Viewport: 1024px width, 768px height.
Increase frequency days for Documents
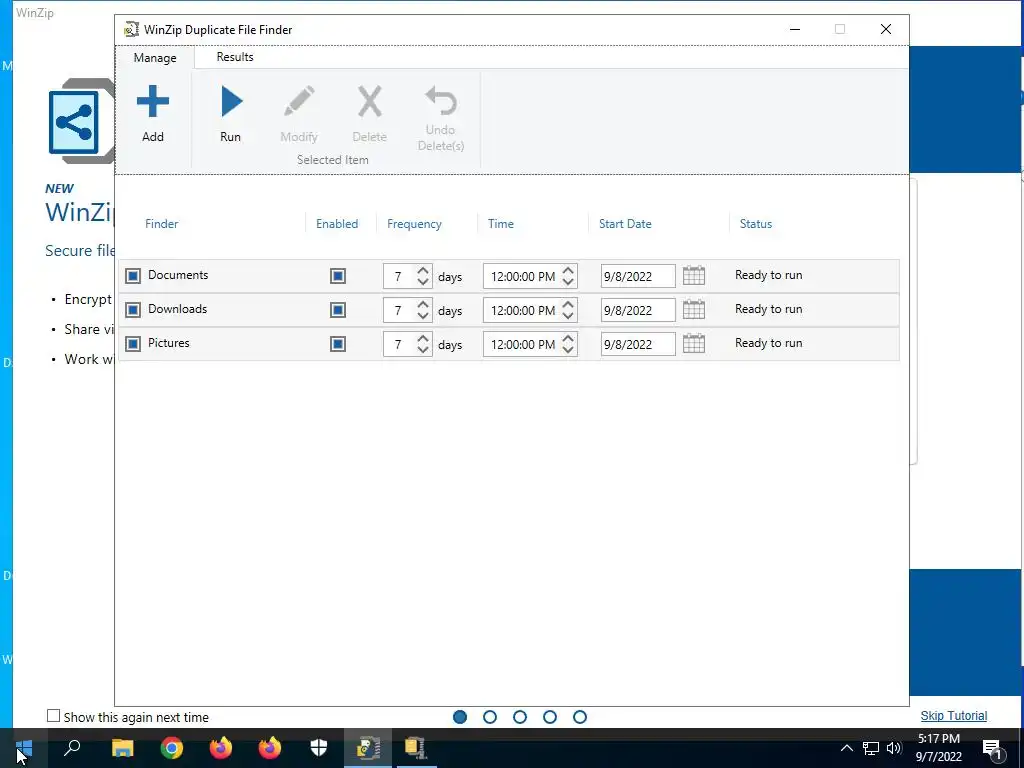423,270
